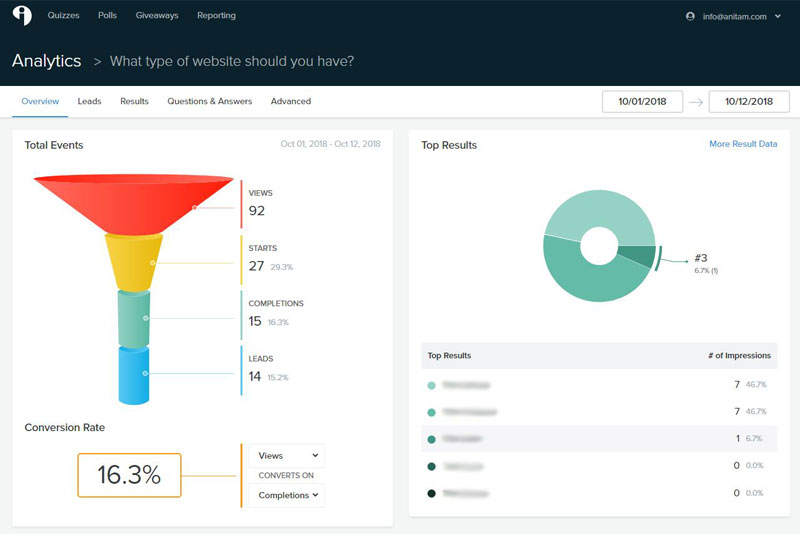Click the second result's teal dot

coord(431,412)
